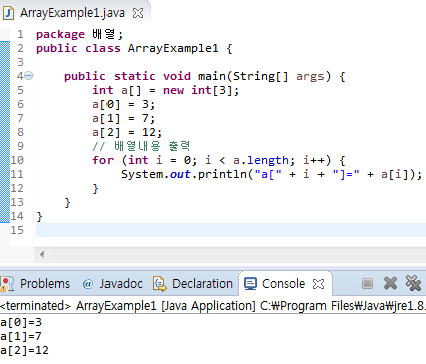426x364 pixels.
Task: Click 'a[2] = 12;' statement
Action: click(x=127, y=132)
